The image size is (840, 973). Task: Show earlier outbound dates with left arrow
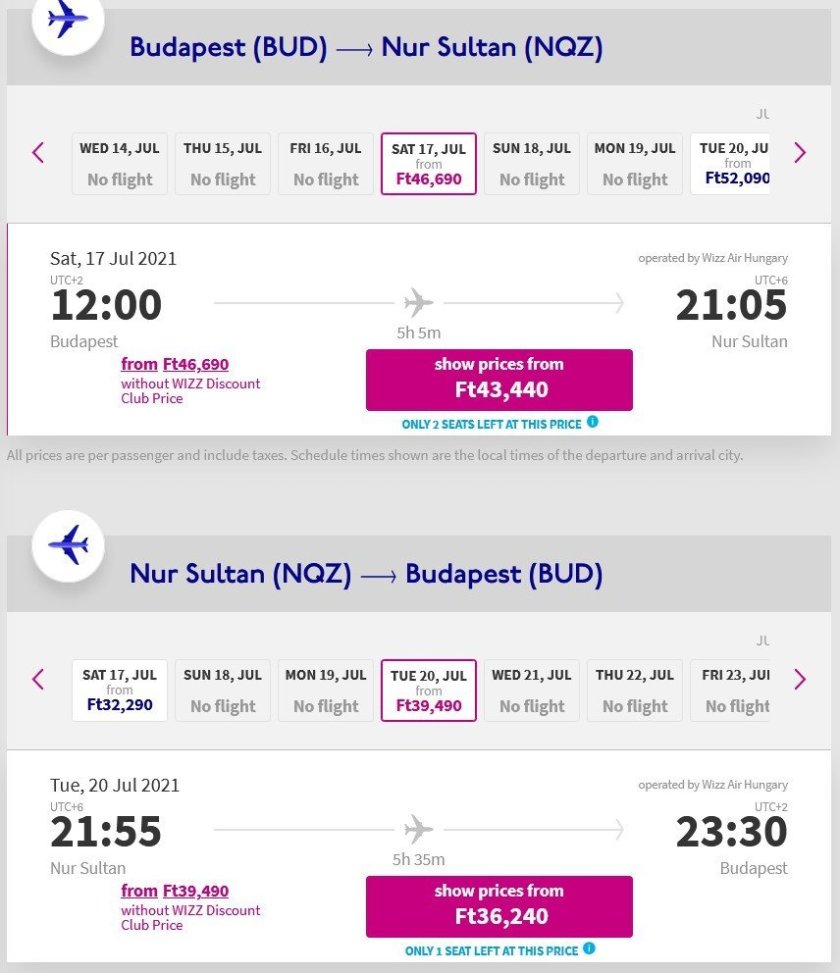(38, 153)
